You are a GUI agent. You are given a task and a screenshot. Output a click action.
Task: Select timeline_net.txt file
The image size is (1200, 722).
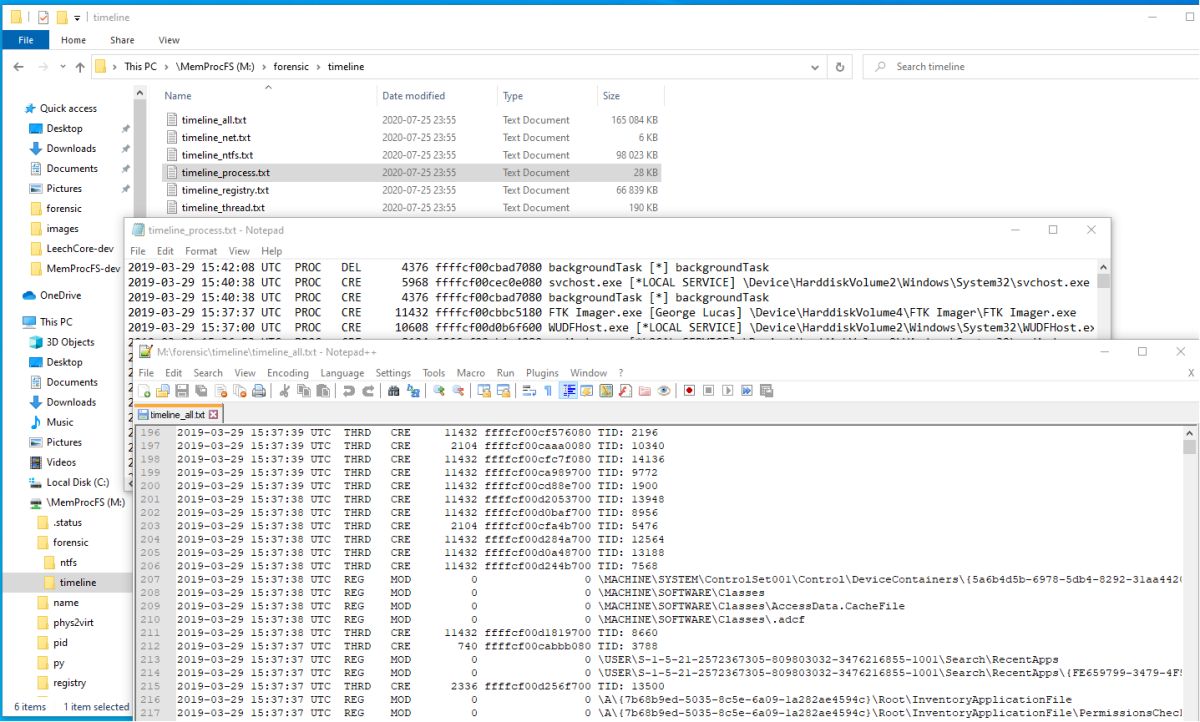click(x=216, y=138)
